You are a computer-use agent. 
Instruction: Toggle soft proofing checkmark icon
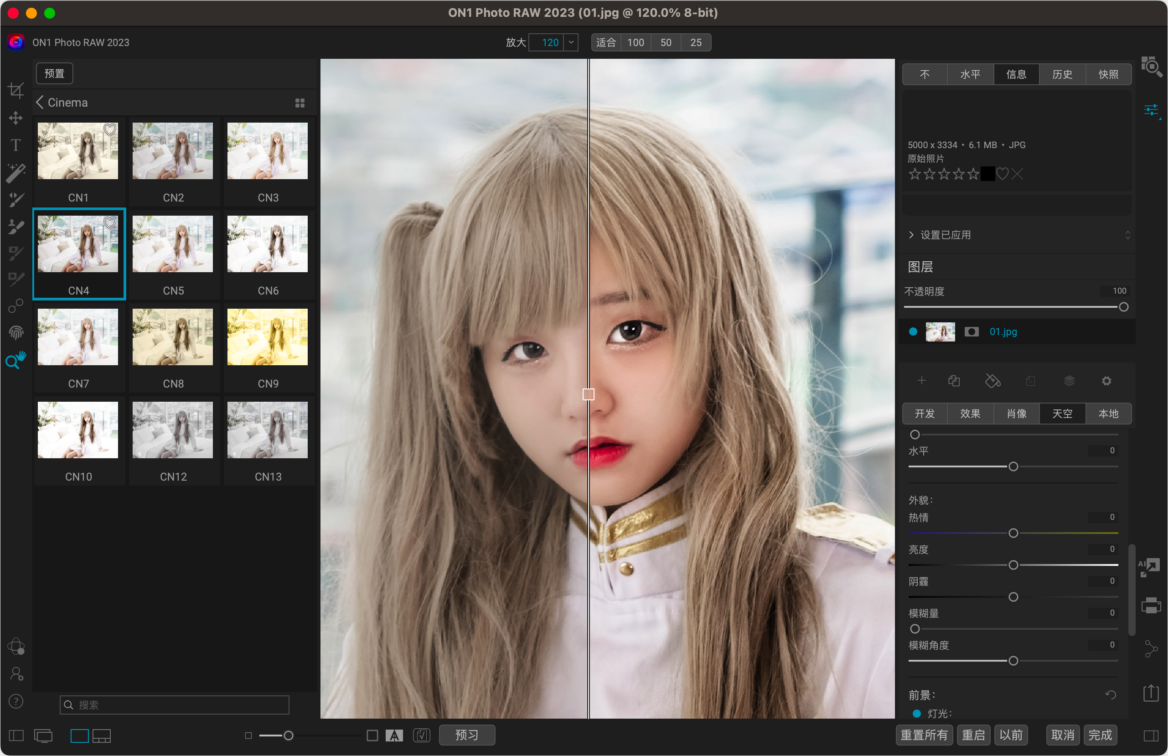[422, 736]
